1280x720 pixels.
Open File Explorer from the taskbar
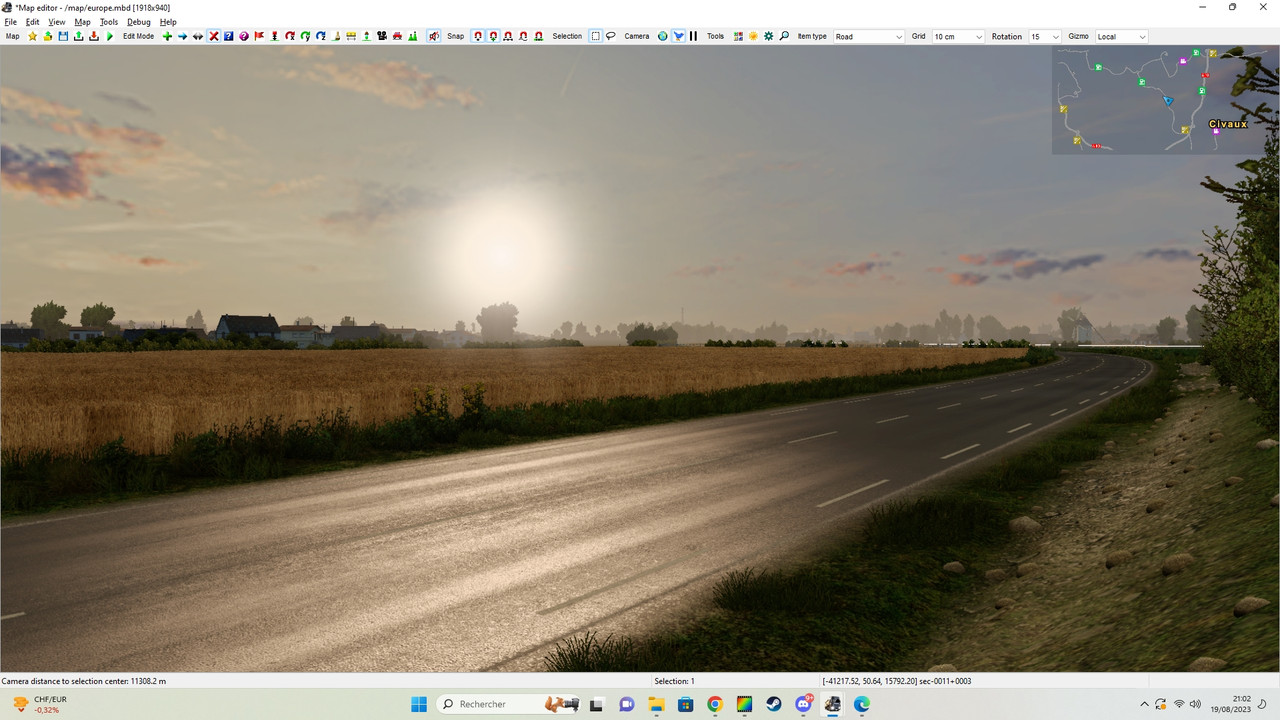[656, 704]
